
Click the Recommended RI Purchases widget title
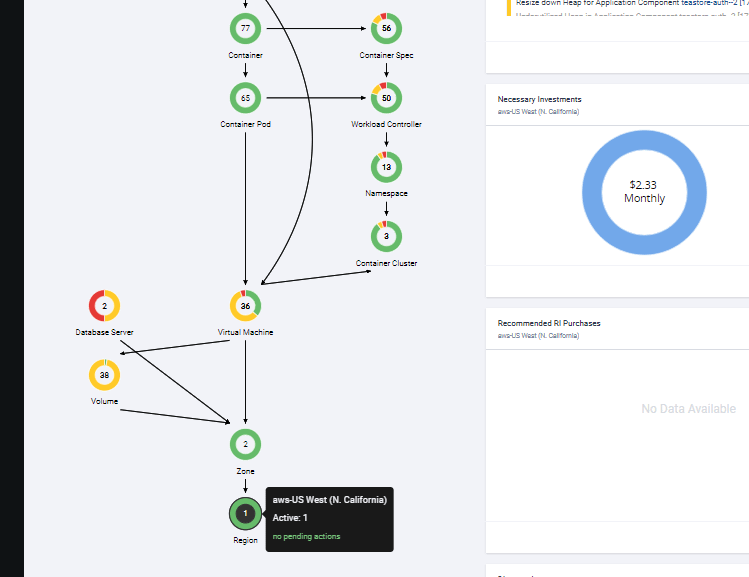point(548,323)
